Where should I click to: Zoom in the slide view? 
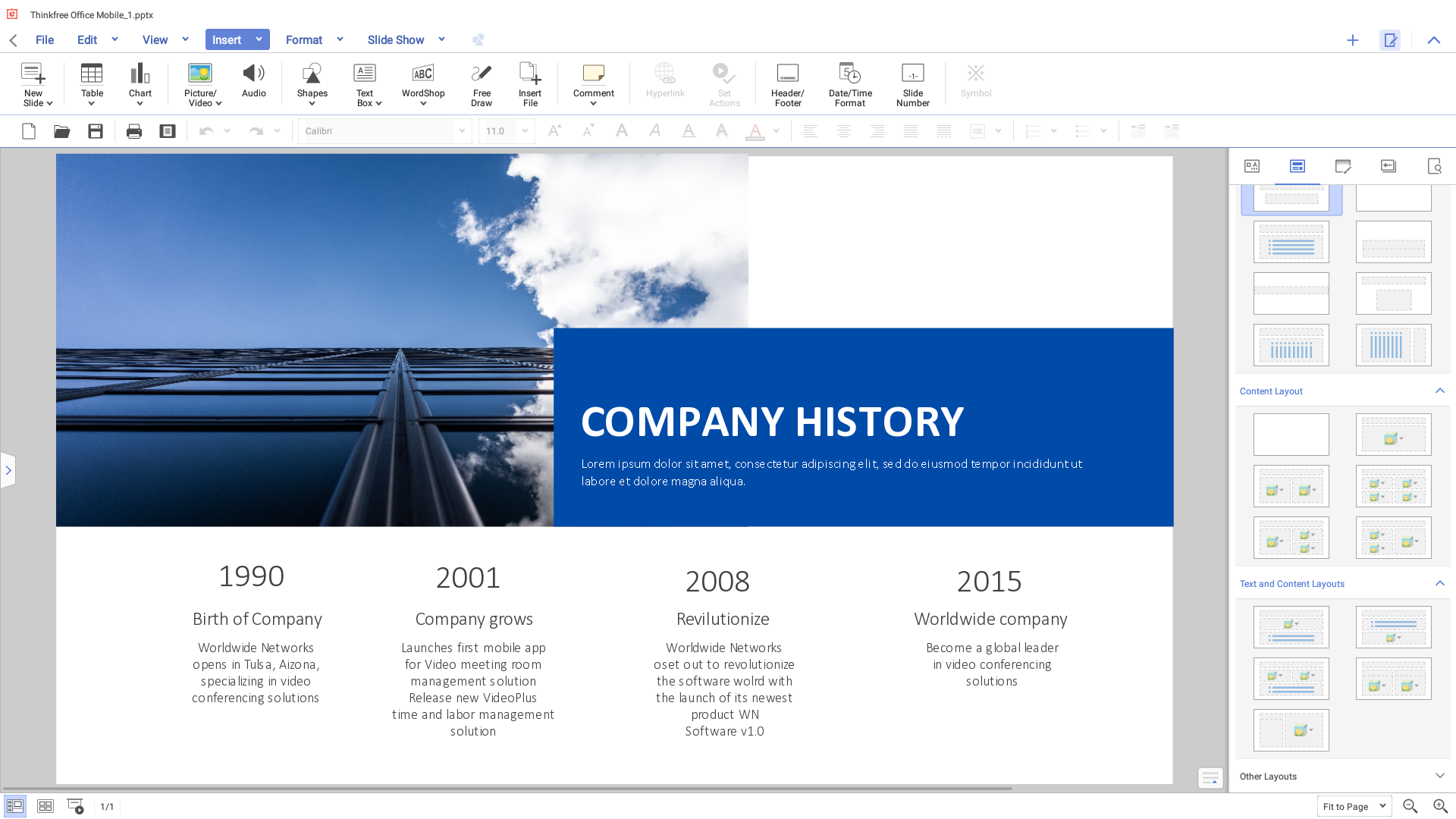(1441, 806)
